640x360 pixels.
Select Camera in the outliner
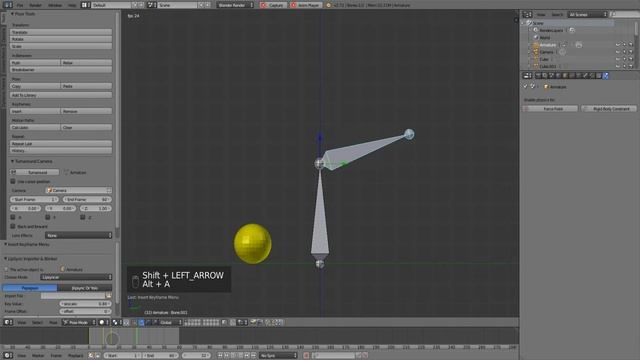pyautogui.click(x=547, y=52)
